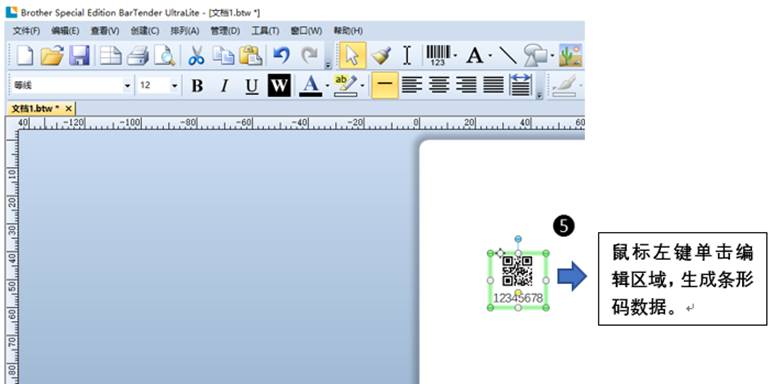Open the 文件(F) menu
This screenshot has width=774, height=384.
(x=26, y=31)
